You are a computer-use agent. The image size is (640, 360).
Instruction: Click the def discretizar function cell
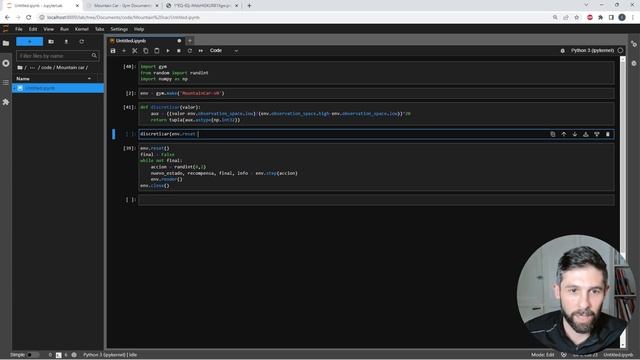pos(376,113)
